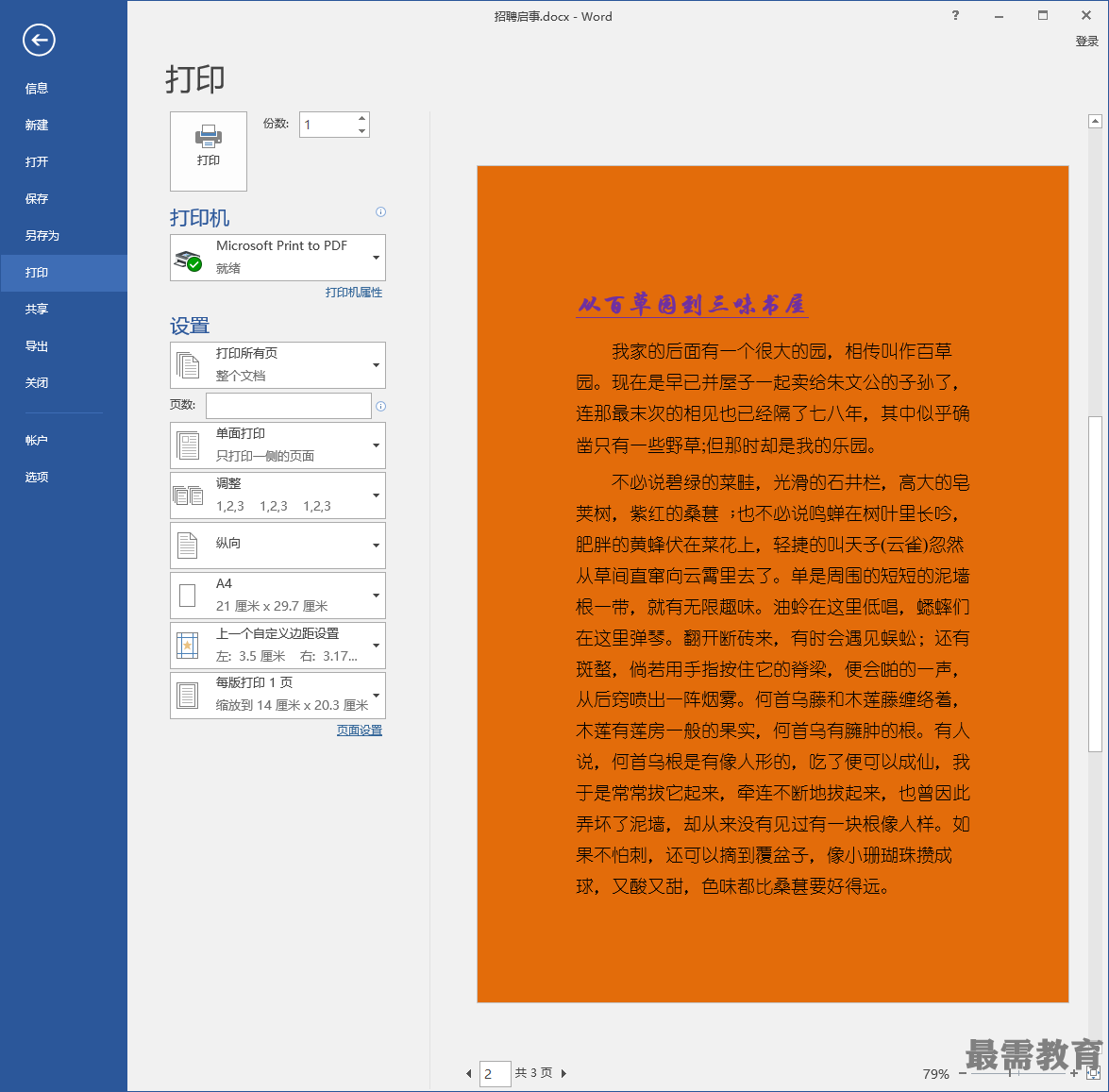Click the zoom to page icon
Screen dimensions: 1109x1092
pyautogui.click(x=1094, y=1074)
